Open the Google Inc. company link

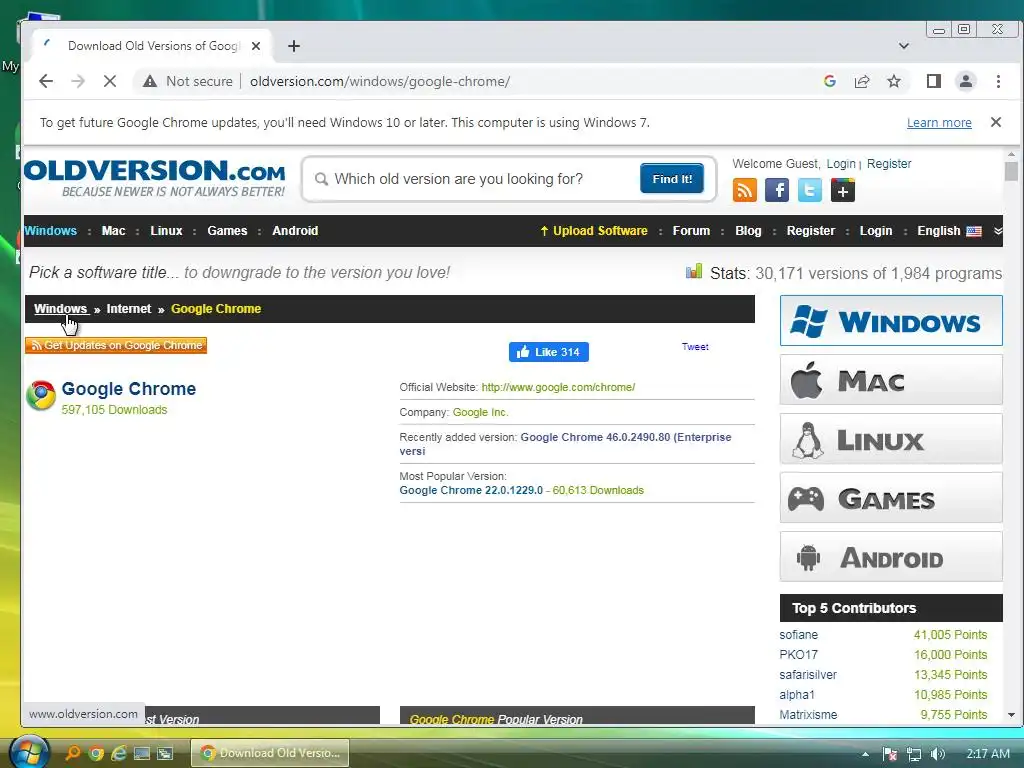pyautogui.click(x=481, y=413)
